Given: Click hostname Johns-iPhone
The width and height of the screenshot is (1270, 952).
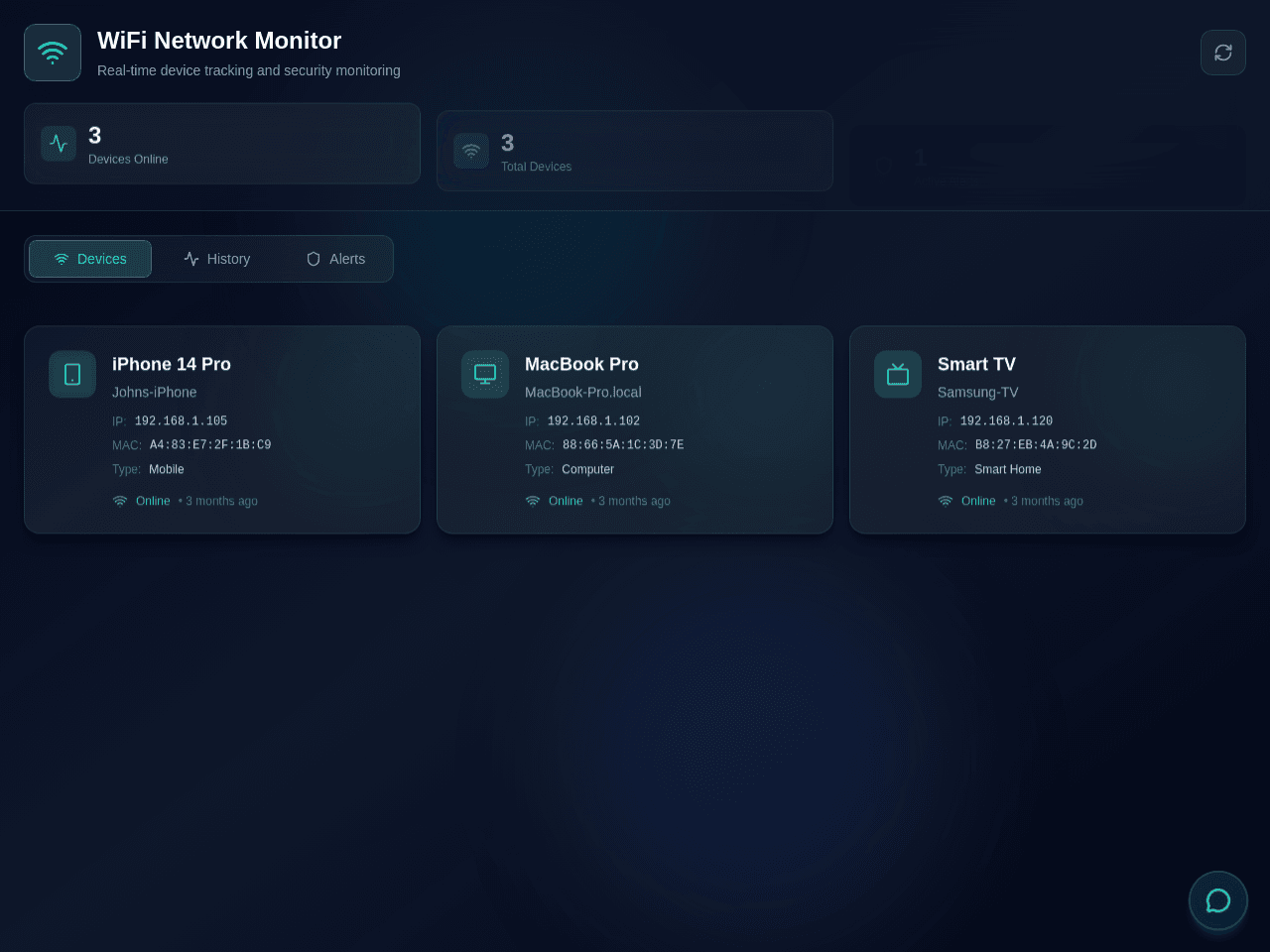Looking at the screenshot, I should pyautogui.click(x=155, y=393).
